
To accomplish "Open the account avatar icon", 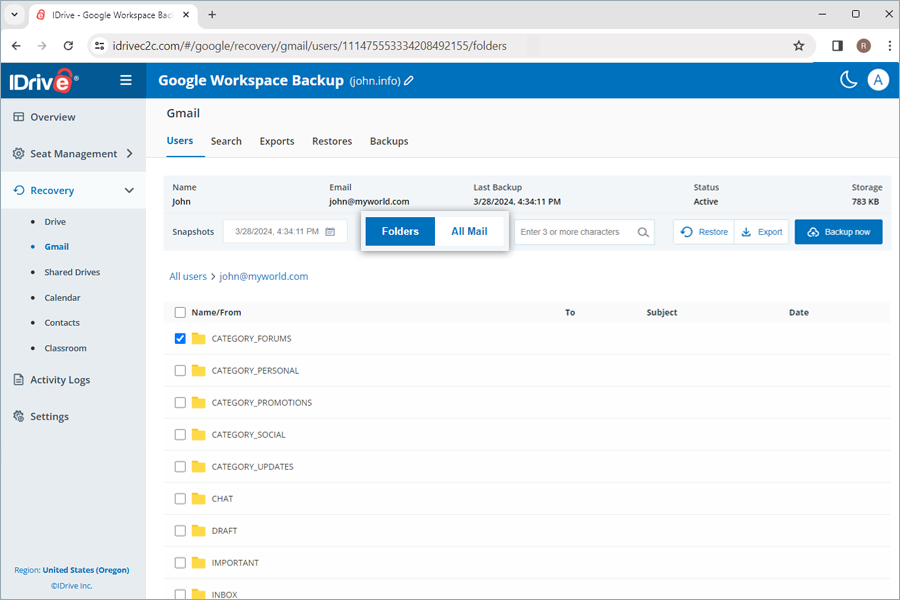I will pos(878,80).
